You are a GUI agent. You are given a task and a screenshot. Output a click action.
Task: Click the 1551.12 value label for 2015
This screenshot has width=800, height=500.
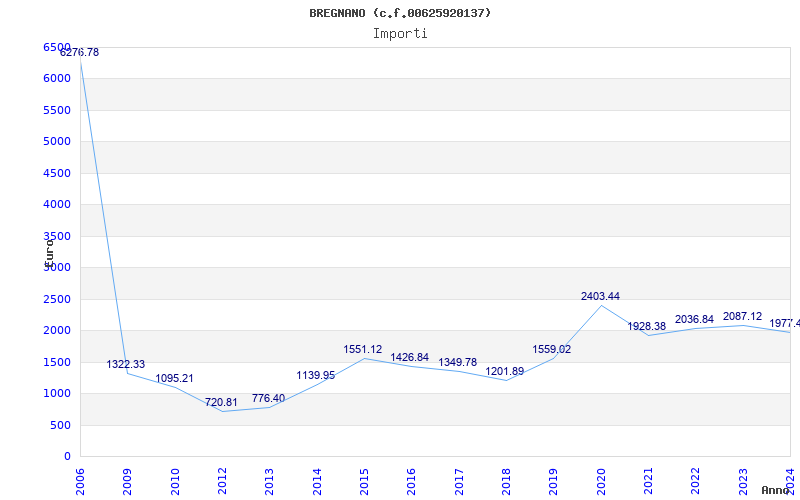click(x=362, y=349)
